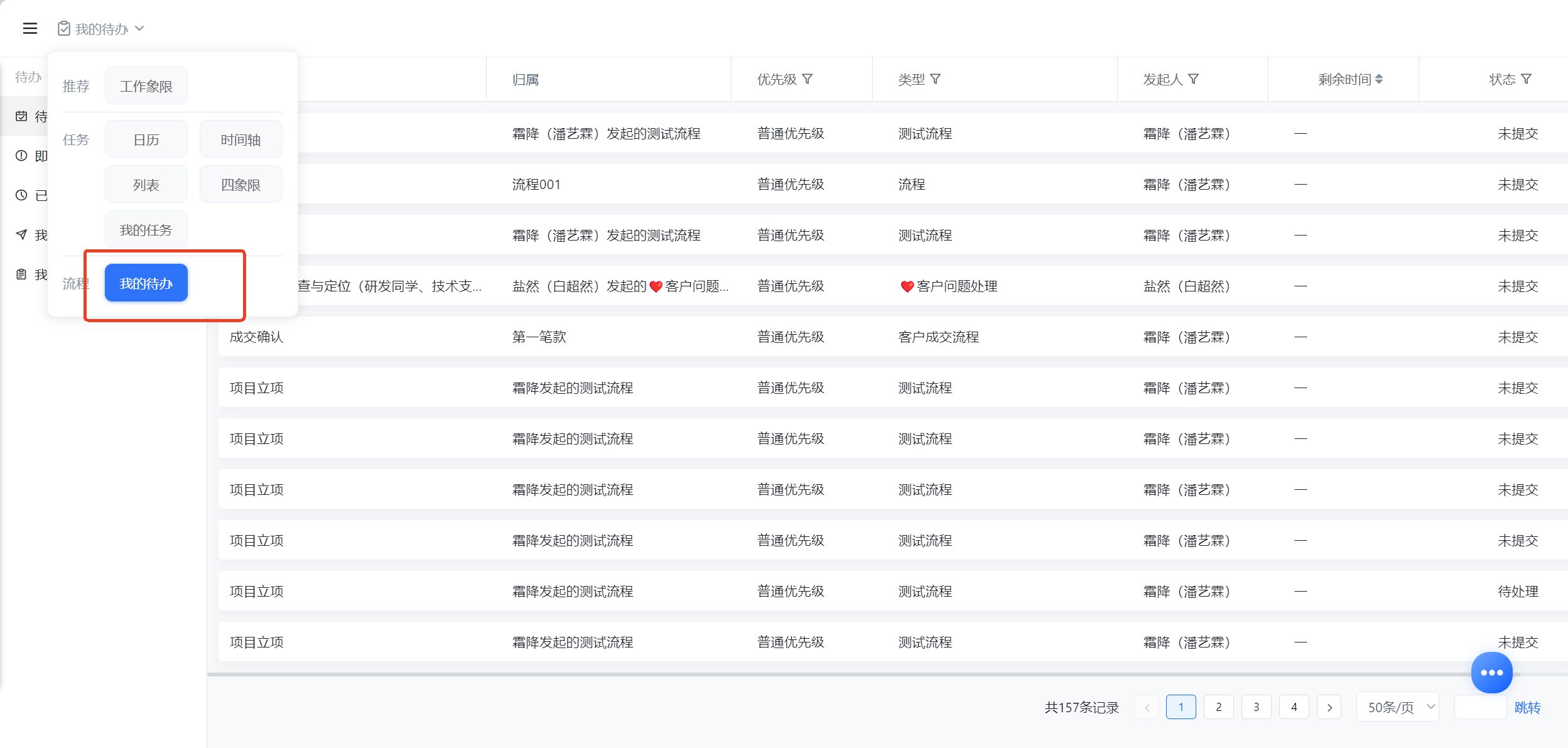This screenshot has width=1568, height=748.
Task: Select 列表 view option
Action: (146, 185)
